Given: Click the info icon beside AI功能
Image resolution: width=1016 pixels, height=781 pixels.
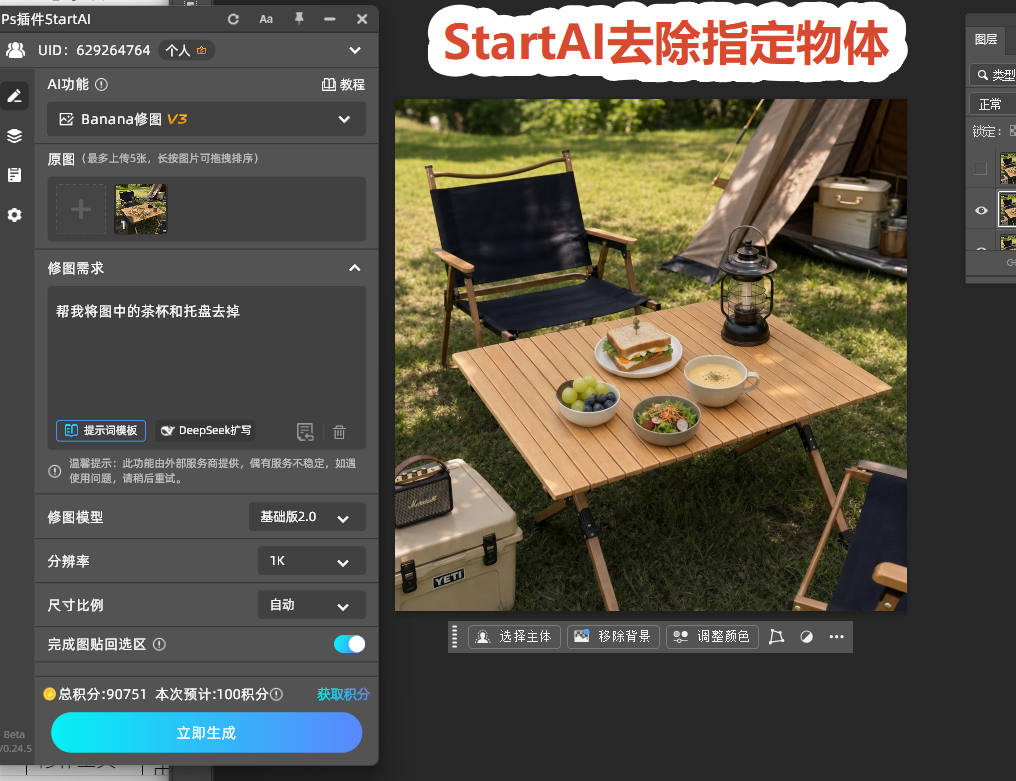Looking at the screenshot, I should click(101, 84).
